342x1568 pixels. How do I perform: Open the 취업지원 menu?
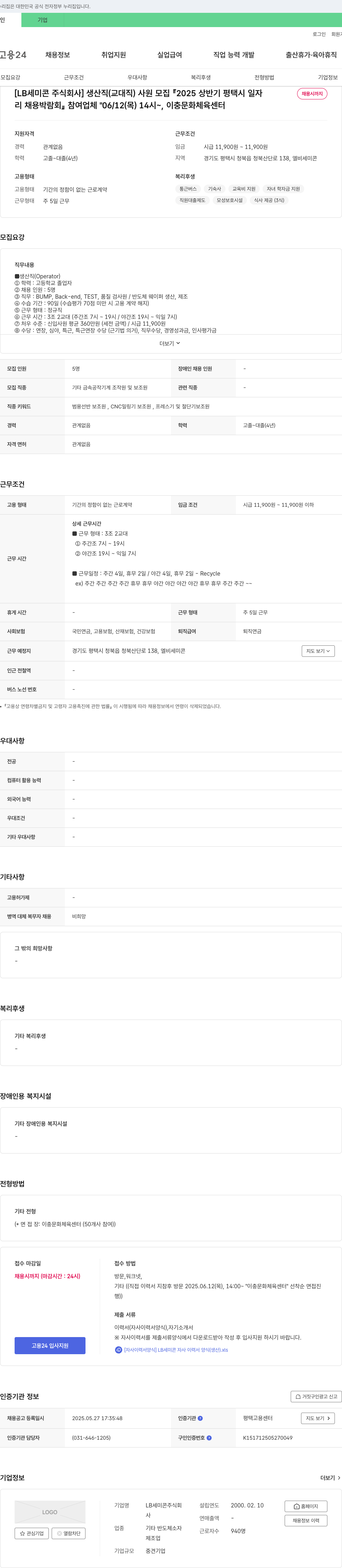113,55
